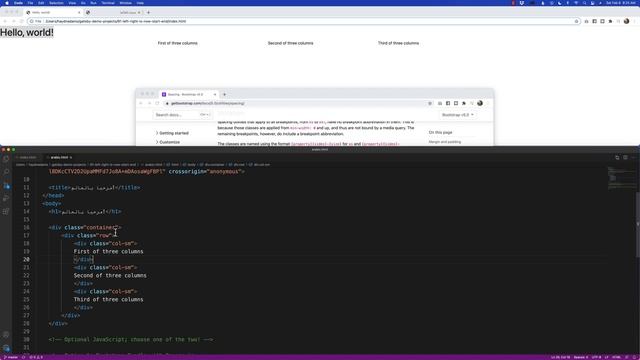This screenshot has width=640, height=360.
Task: Bookmark the page with the star icon in top Chrome
Action: [576, 21]
